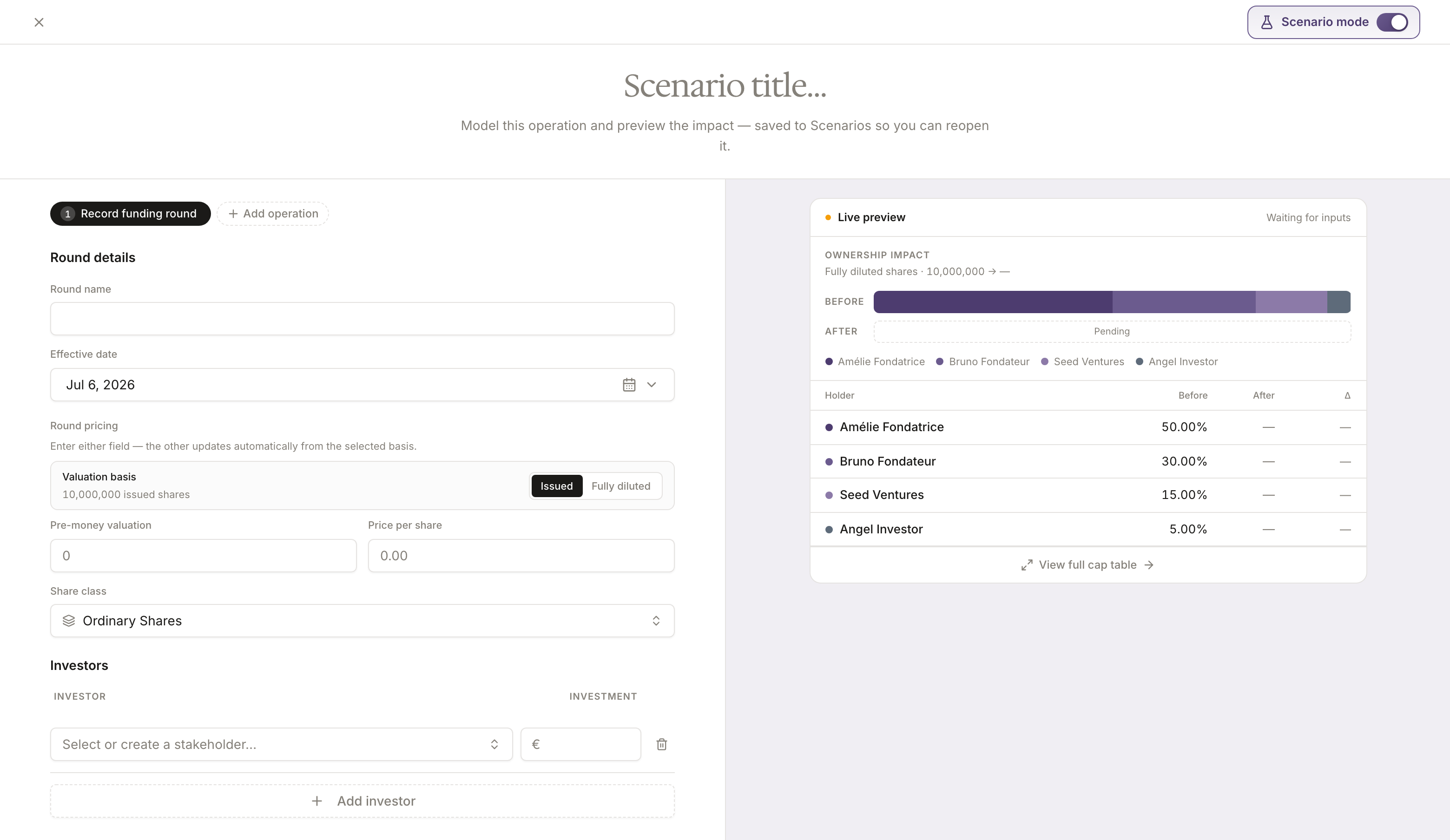Select Seed Ventures legend entry
The width and height of the screenshot is (1450, 840).
point(1082,362)
